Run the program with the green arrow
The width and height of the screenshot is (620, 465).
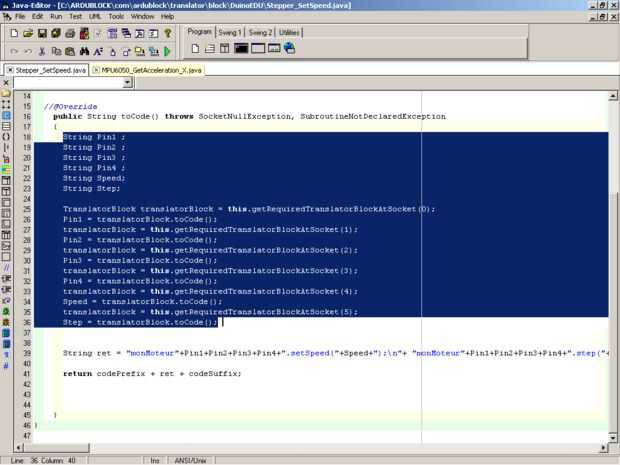[167, 51]
